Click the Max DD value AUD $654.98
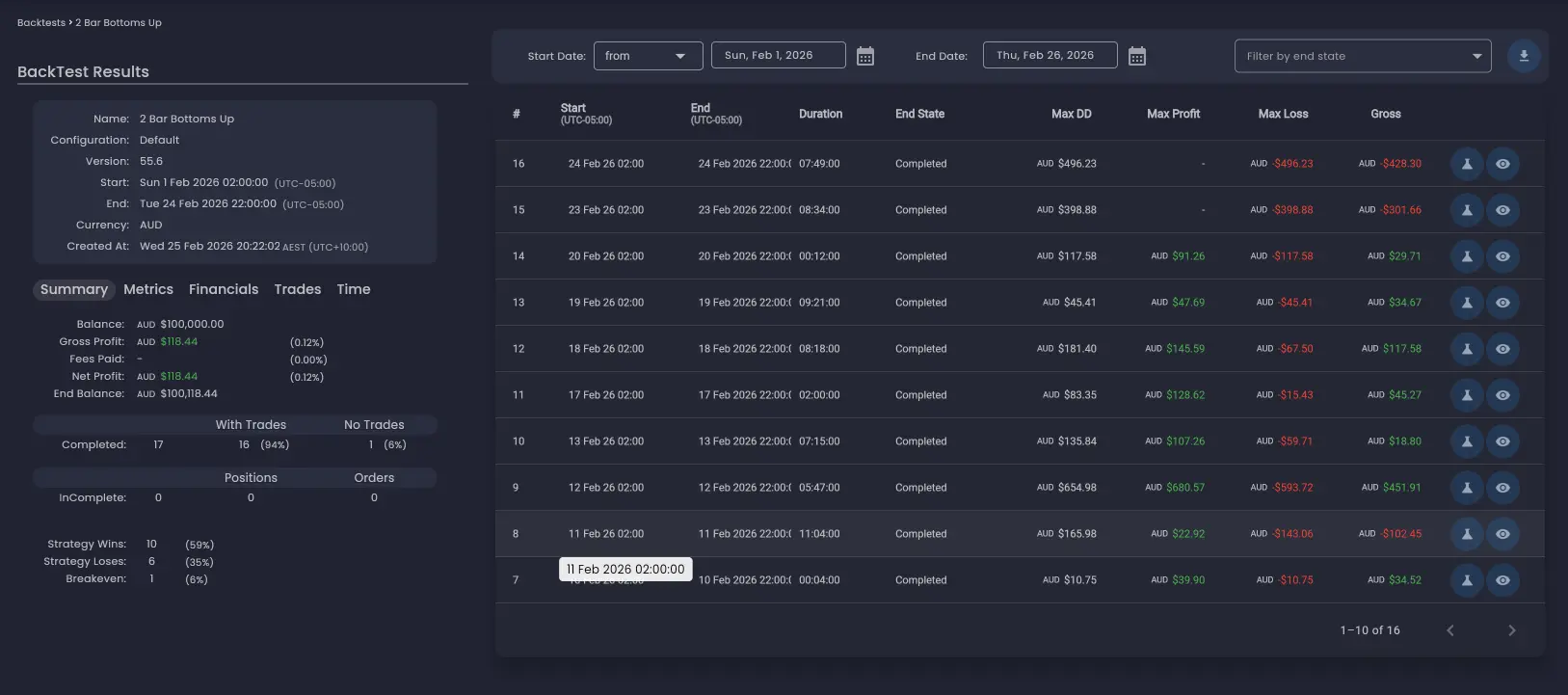Image resolution: width=1568 pixels, height=695 pixels. coord(1067,488)
